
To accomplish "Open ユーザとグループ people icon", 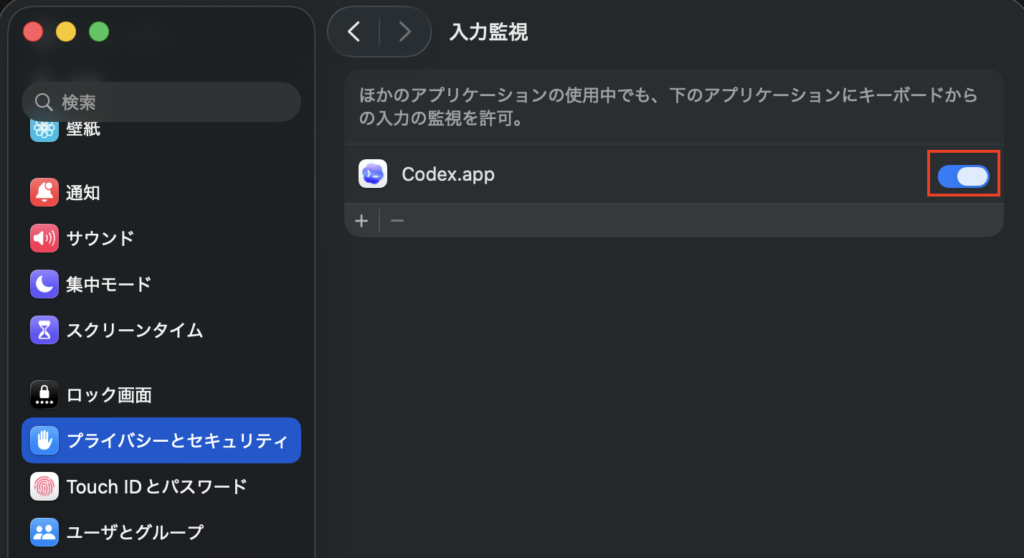I will coord(44,532).
